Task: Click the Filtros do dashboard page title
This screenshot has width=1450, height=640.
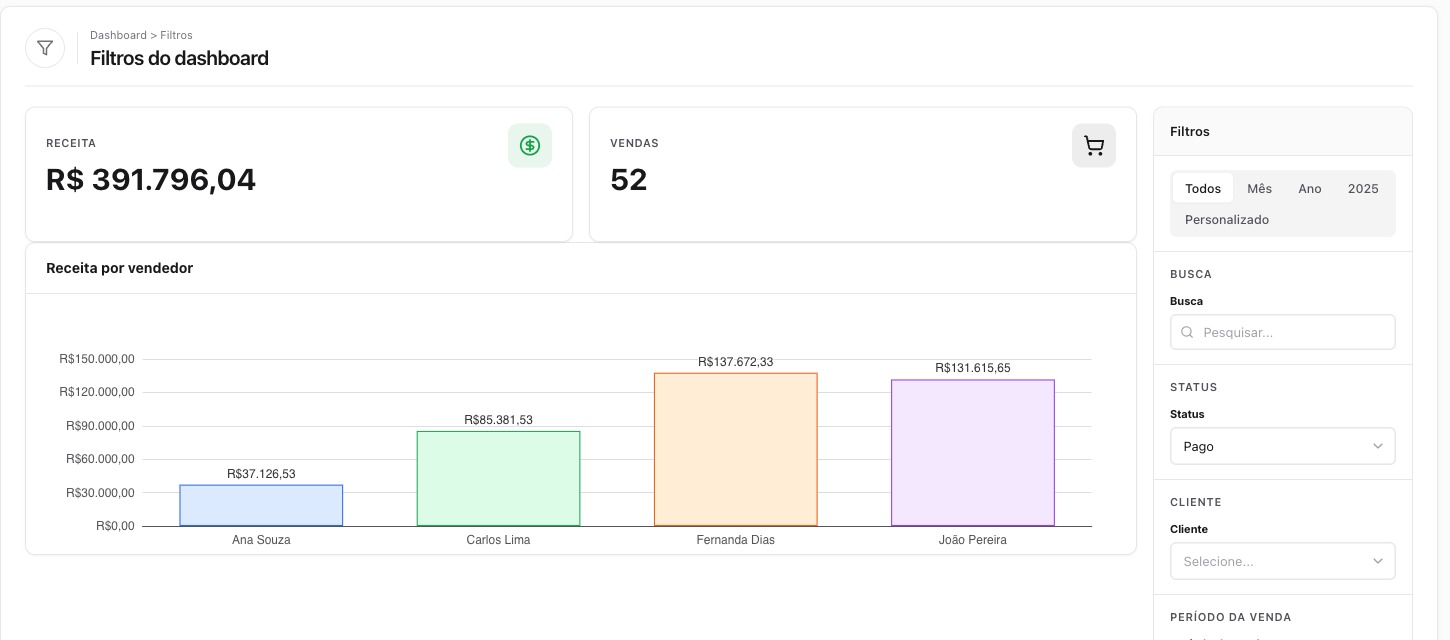Action: pyautogui.click(x=180, y=58)
